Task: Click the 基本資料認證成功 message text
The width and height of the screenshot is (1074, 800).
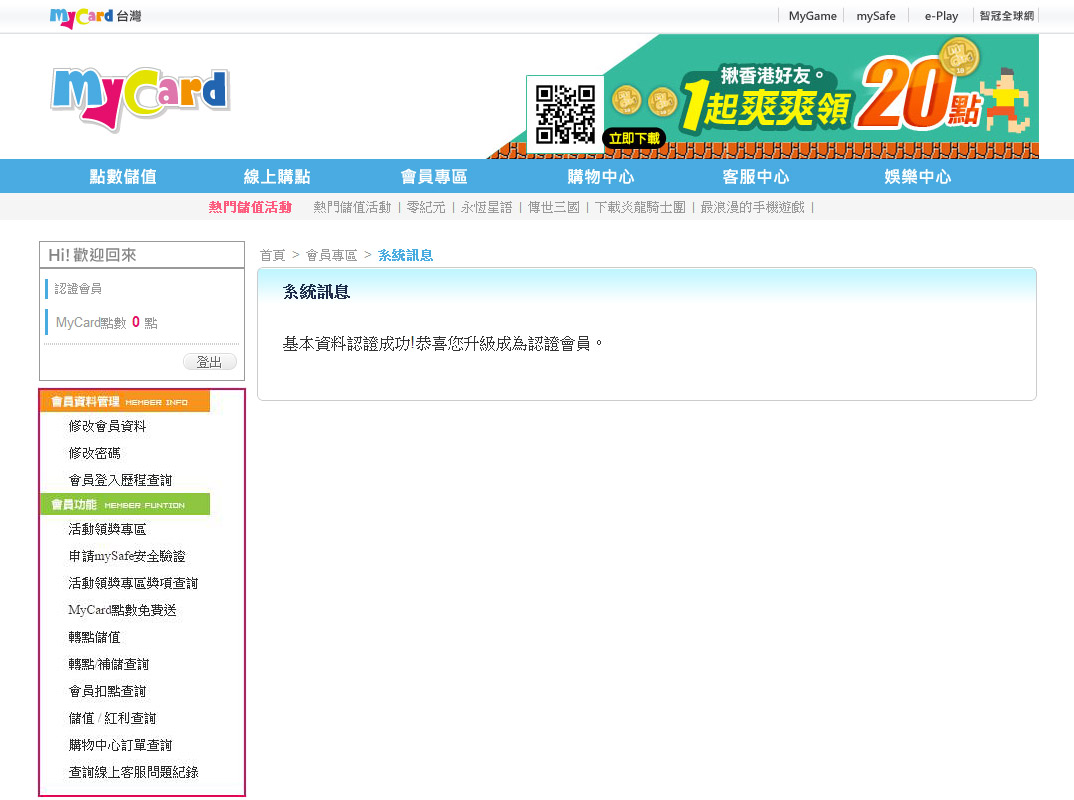Action: tap(443, 344)
